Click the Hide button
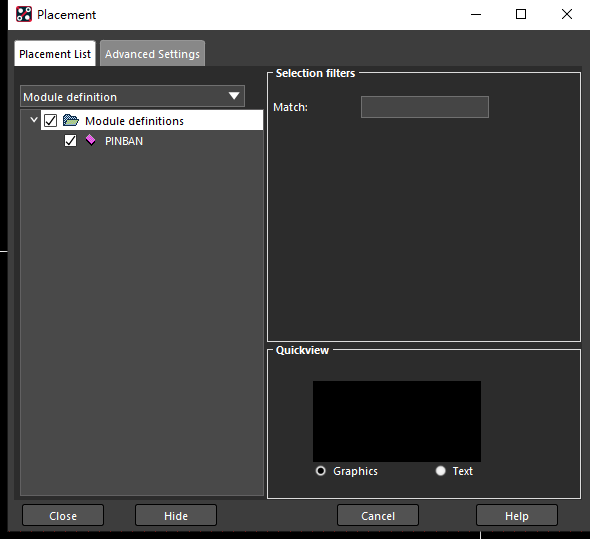 (176, 515)
